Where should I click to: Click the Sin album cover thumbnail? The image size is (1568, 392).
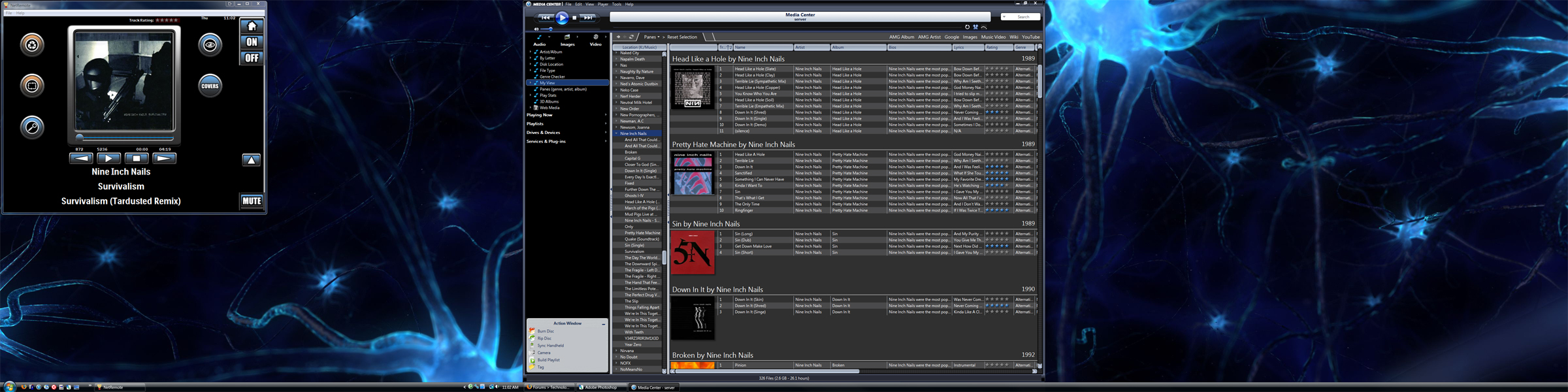(693, 252)
